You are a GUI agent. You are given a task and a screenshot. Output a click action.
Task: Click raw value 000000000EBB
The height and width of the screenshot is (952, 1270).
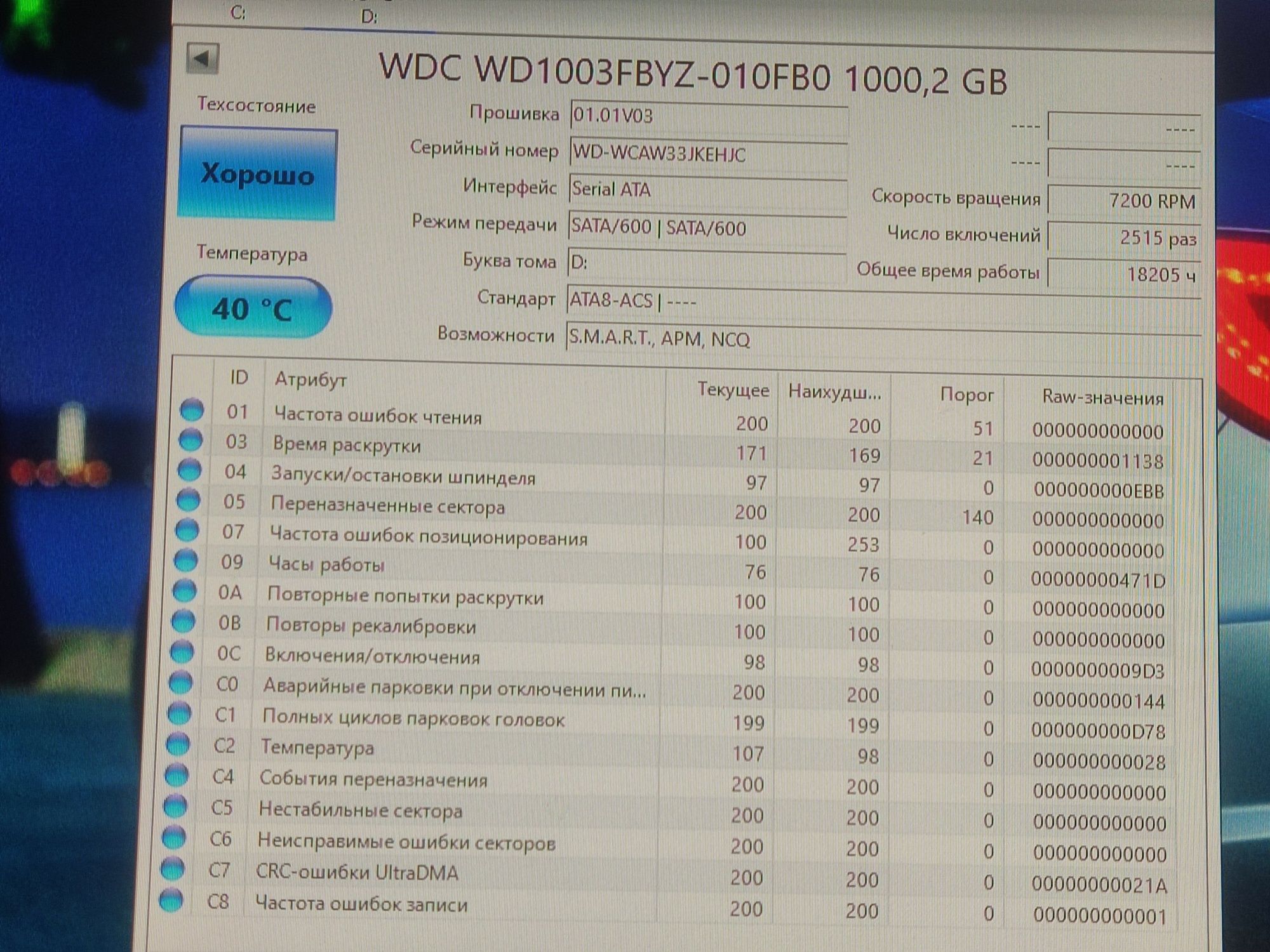point(1099,490)
